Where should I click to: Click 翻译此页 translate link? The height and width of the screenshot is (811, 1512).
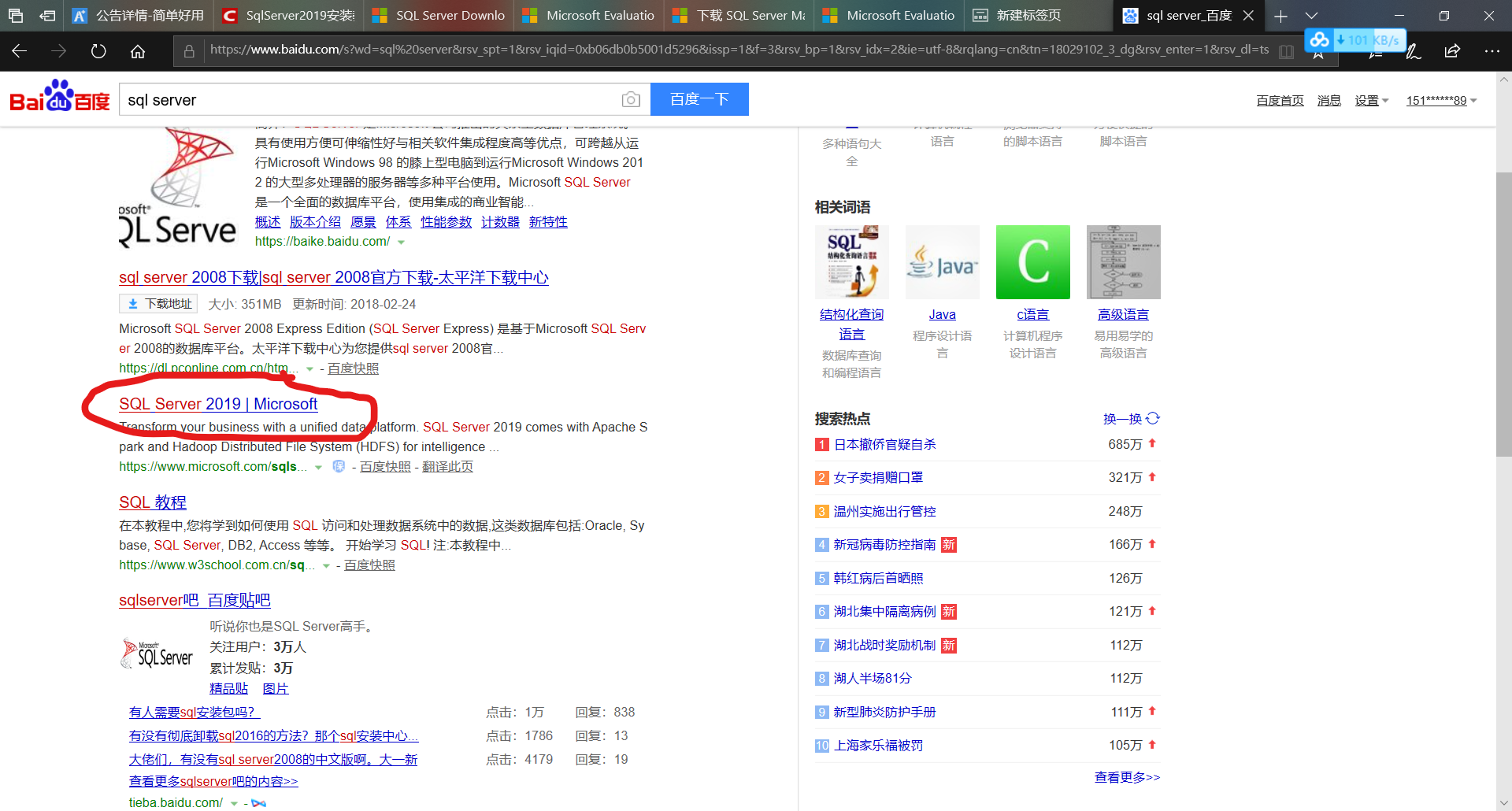tap(447, 466)
